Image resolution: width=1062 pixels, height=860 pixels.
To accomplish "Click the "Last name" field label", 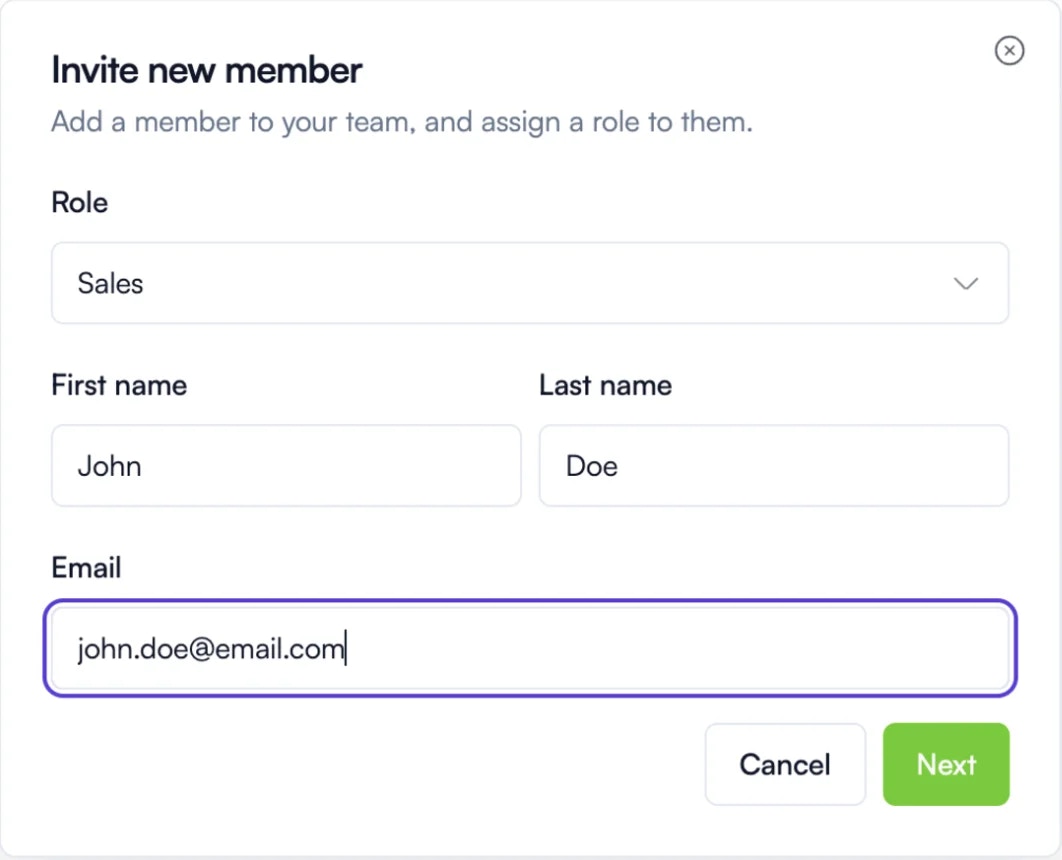I will 605,386.
